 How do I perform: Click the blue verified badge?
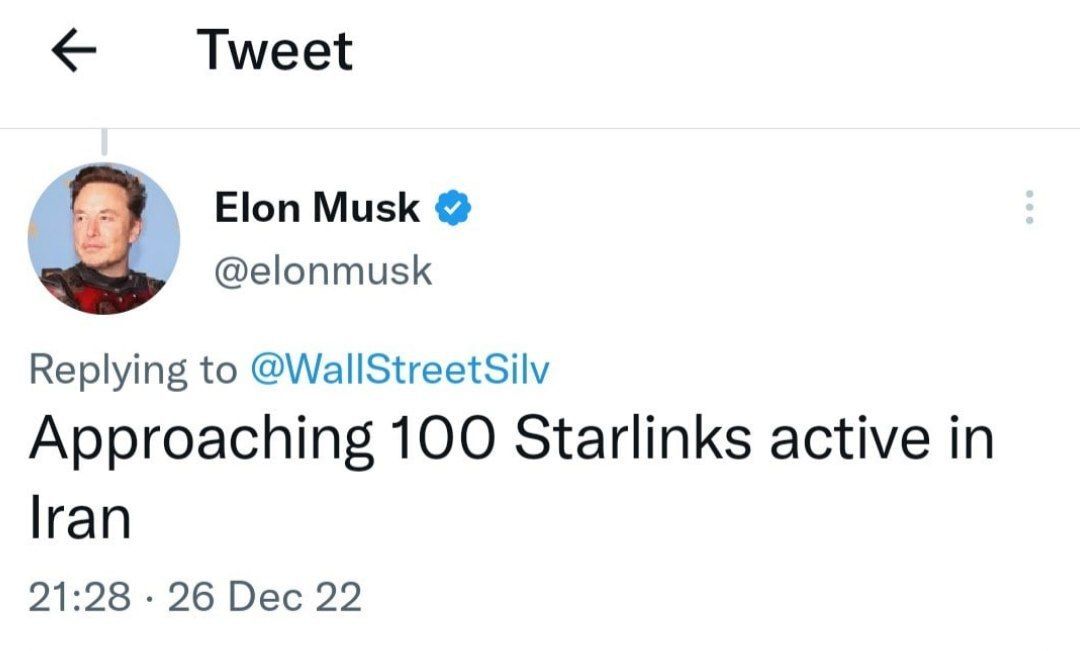tap(454, 208)
